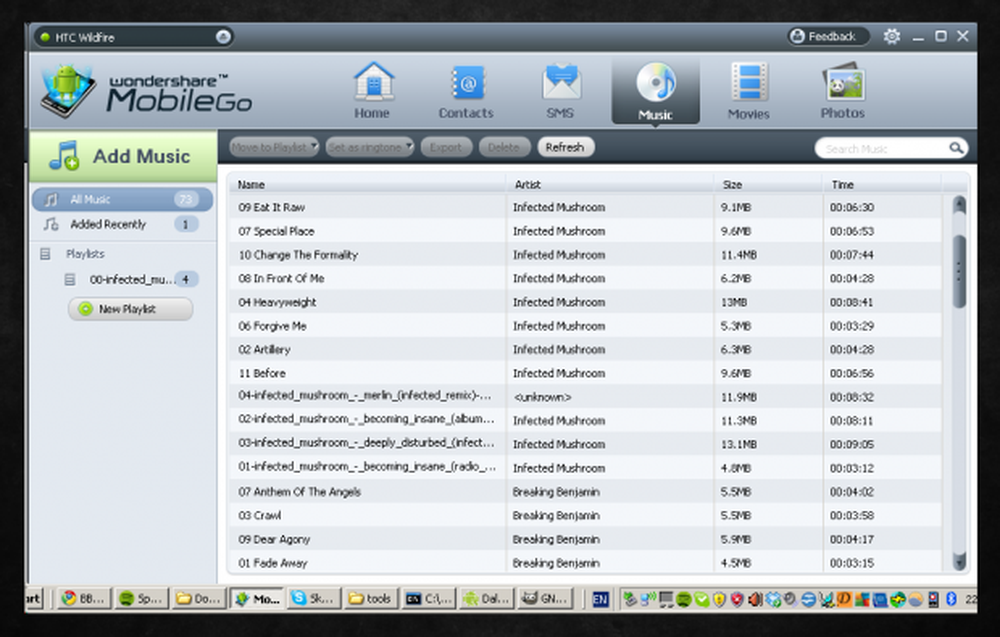Open the MobileGo Mo... taskbar button
This screenshot has width=1000, height=637.
(x=257, y=599)
